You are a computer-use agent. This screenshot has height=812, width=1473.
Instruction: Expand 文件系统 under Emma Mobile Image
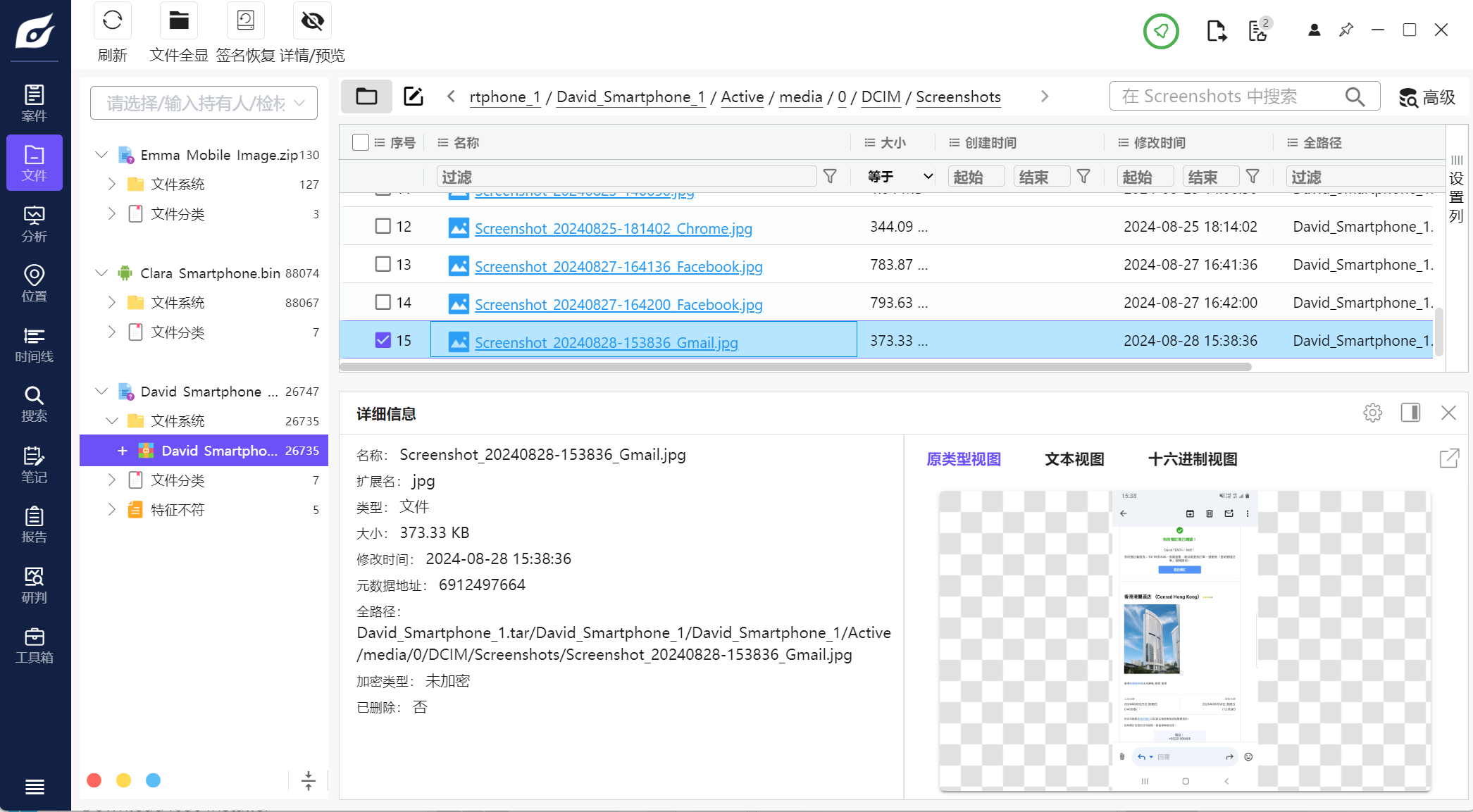[112, 184]
